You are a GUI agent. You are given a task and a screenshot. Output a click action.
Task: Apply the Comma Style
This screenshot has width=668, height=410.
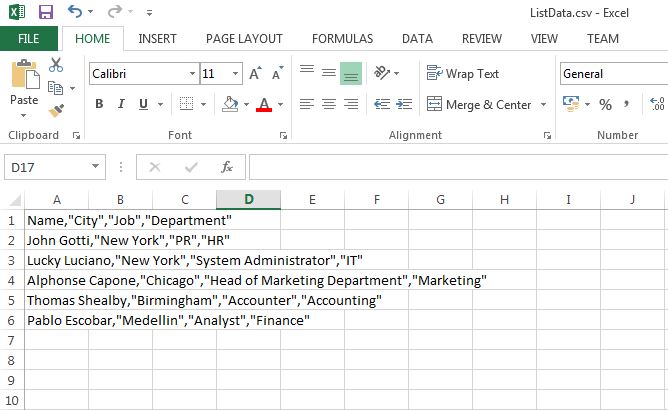(x=626, y=104)
